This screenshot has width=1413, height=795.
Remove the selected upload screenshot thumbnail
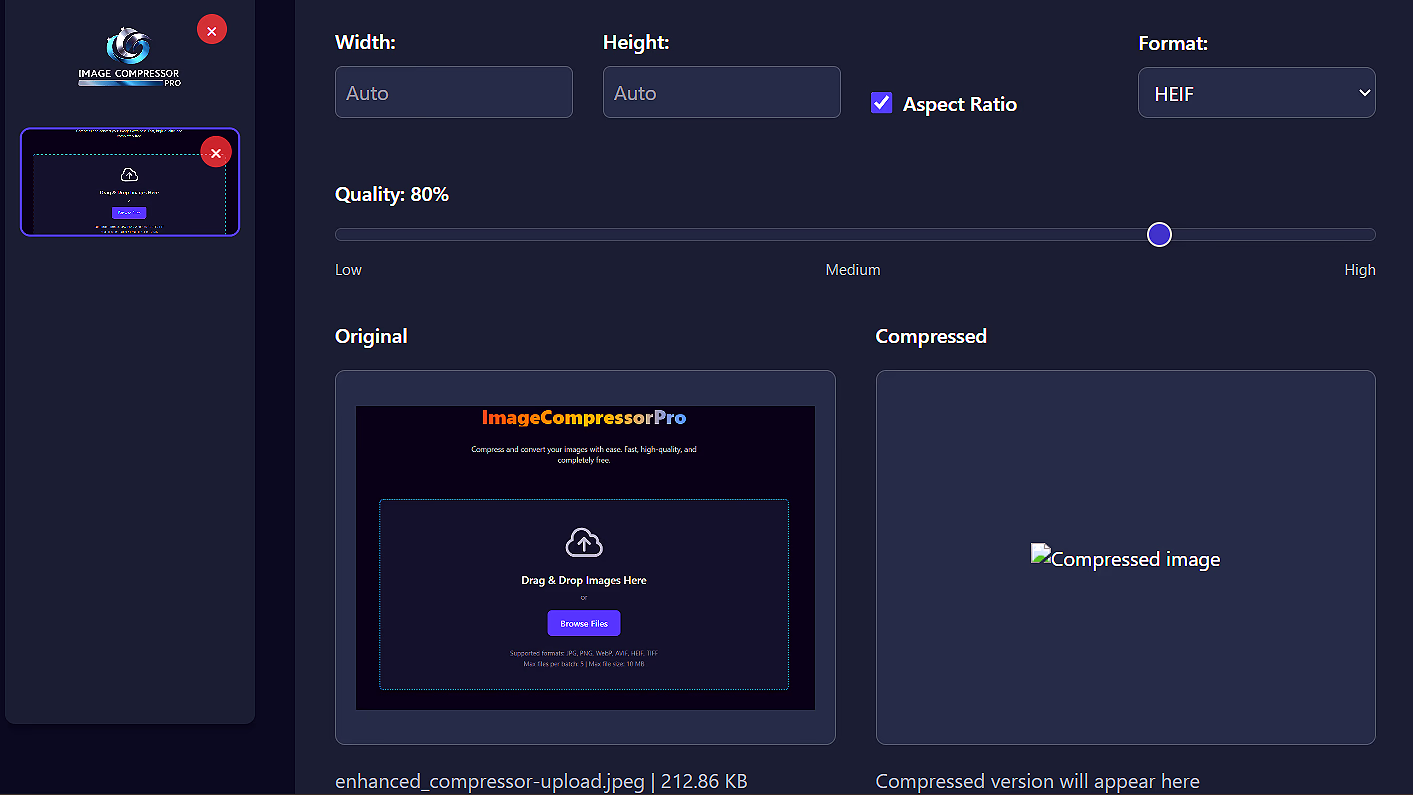[216, 152]
